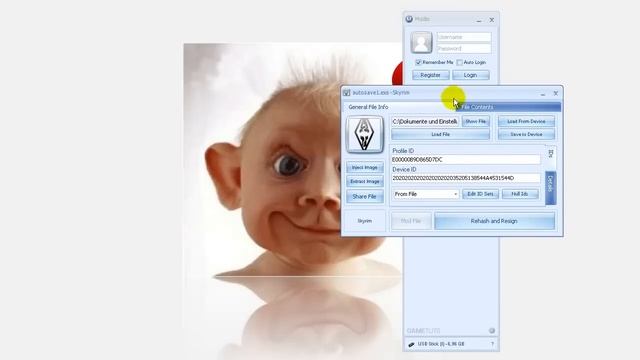Switch to General File Info tab
This screenshot has height=360, width=640.
point(368,107)
